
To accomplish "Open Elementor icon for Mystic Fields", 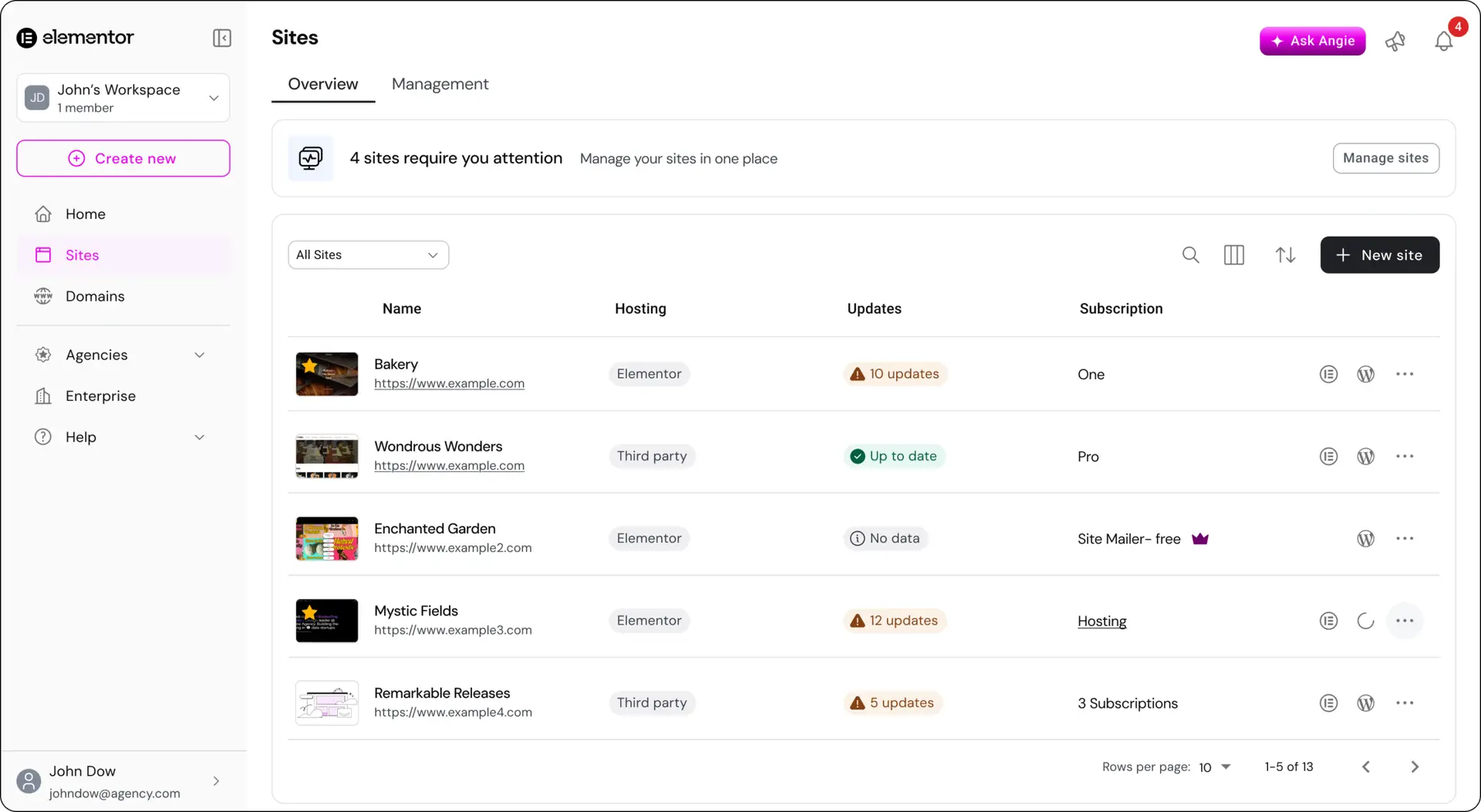I will tap(1328, 621).
